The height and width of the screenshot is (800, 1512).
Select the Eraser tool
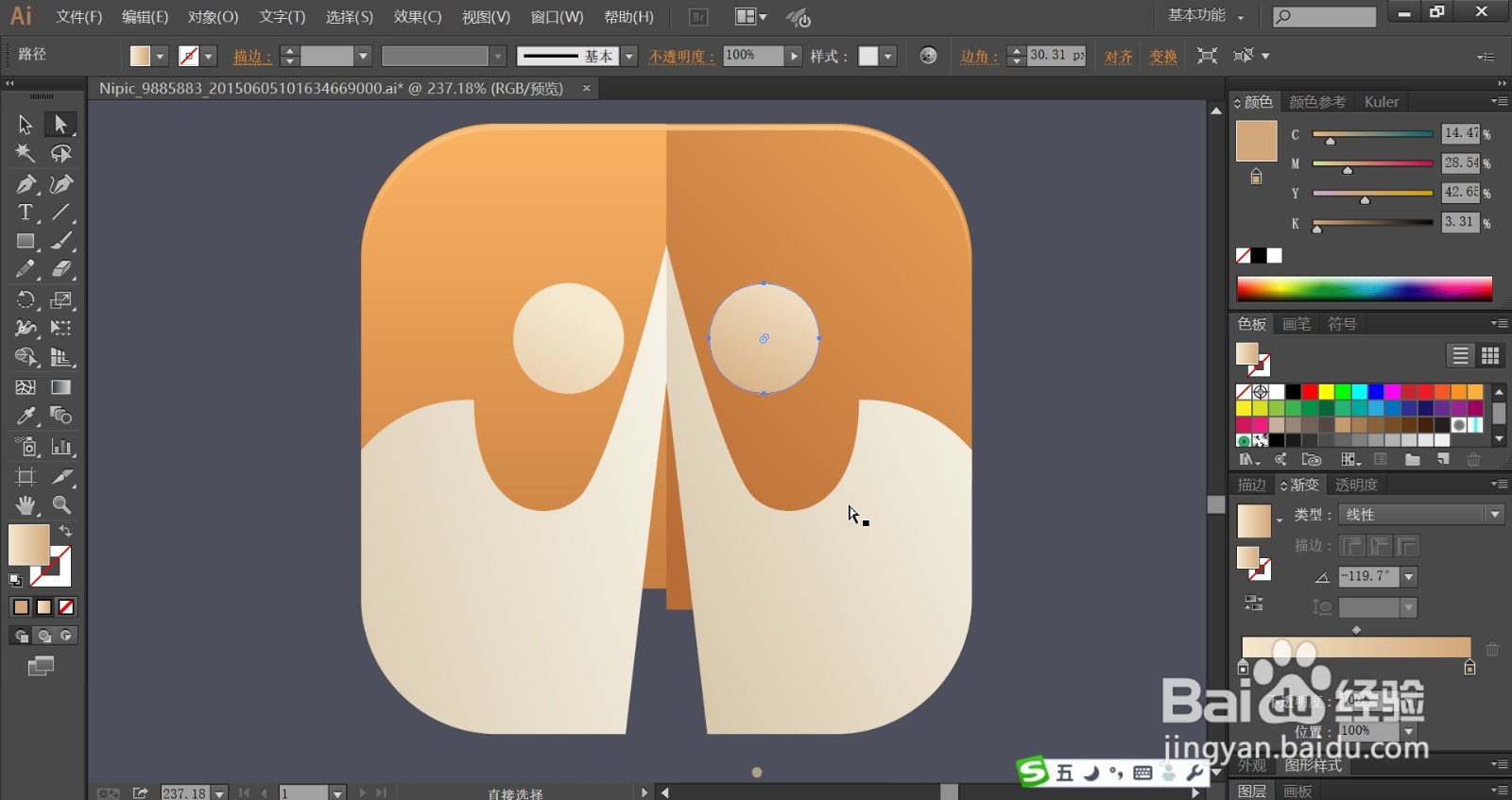(60, 270)
